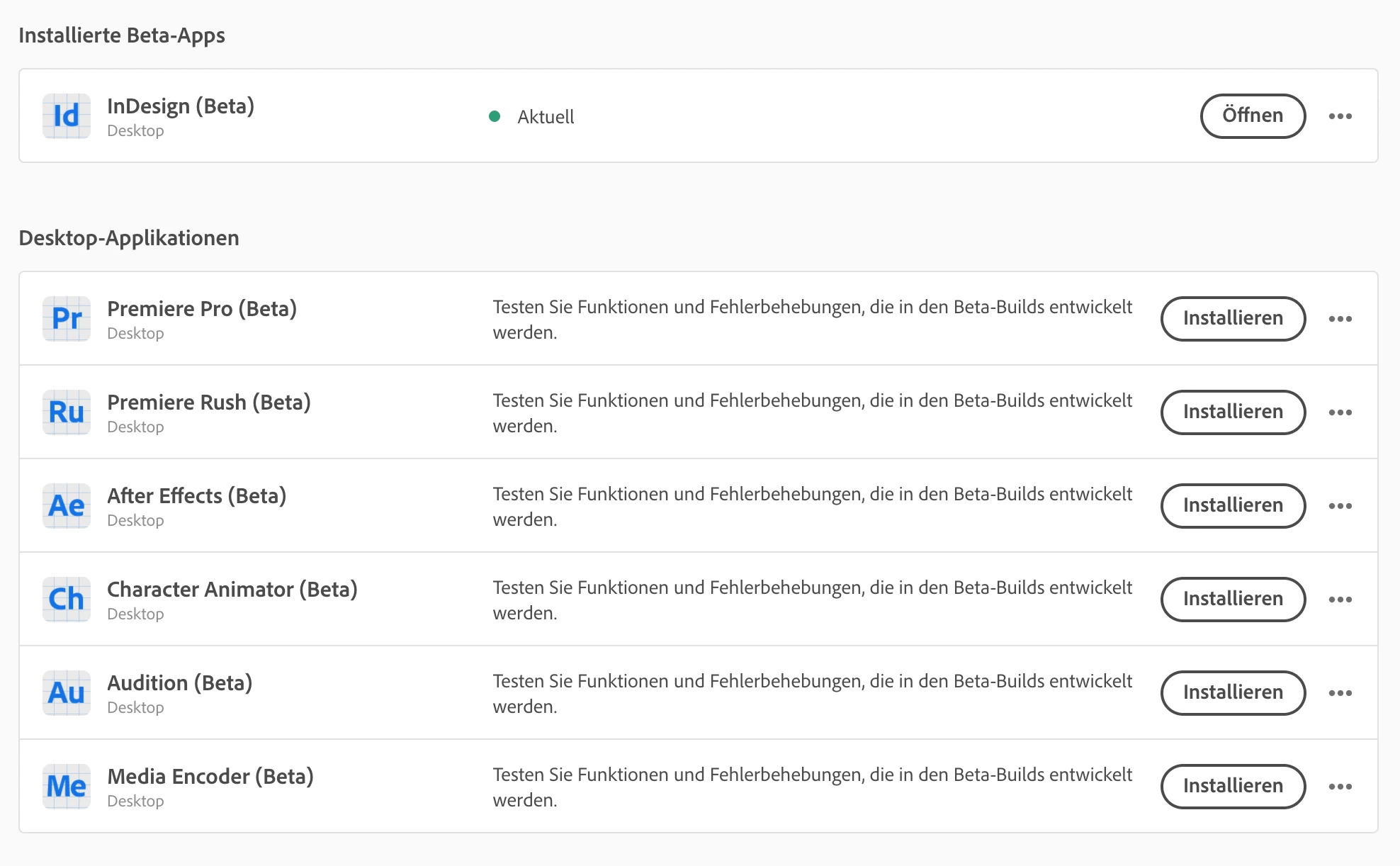Click the Premiere Pro (Beta) icon
The width and height of the screenshot is (1400, 866).
[67, 319]
